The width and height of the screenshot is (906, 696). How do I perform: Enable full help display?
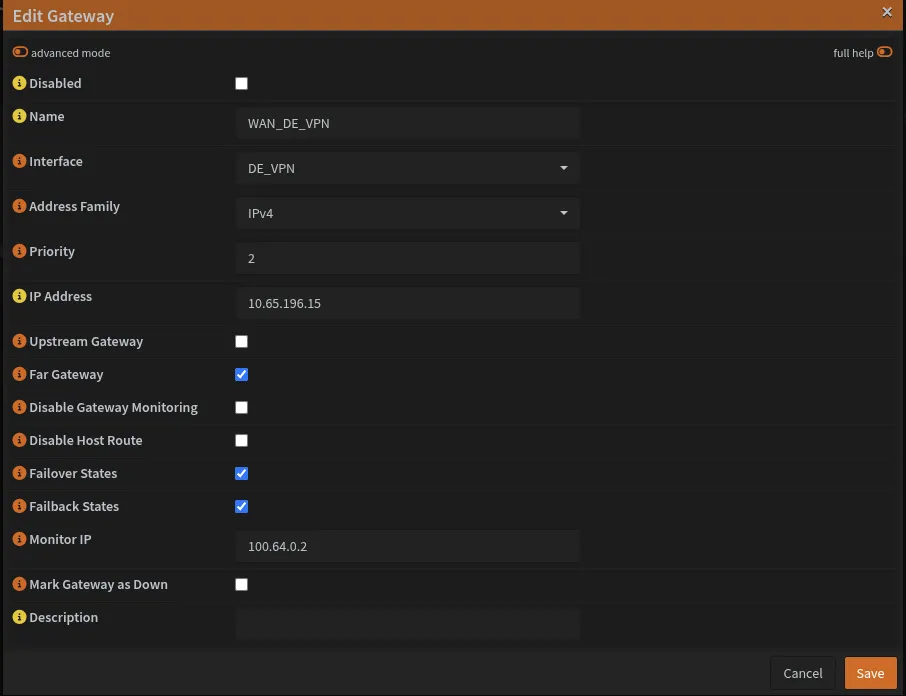coord(884,51)
